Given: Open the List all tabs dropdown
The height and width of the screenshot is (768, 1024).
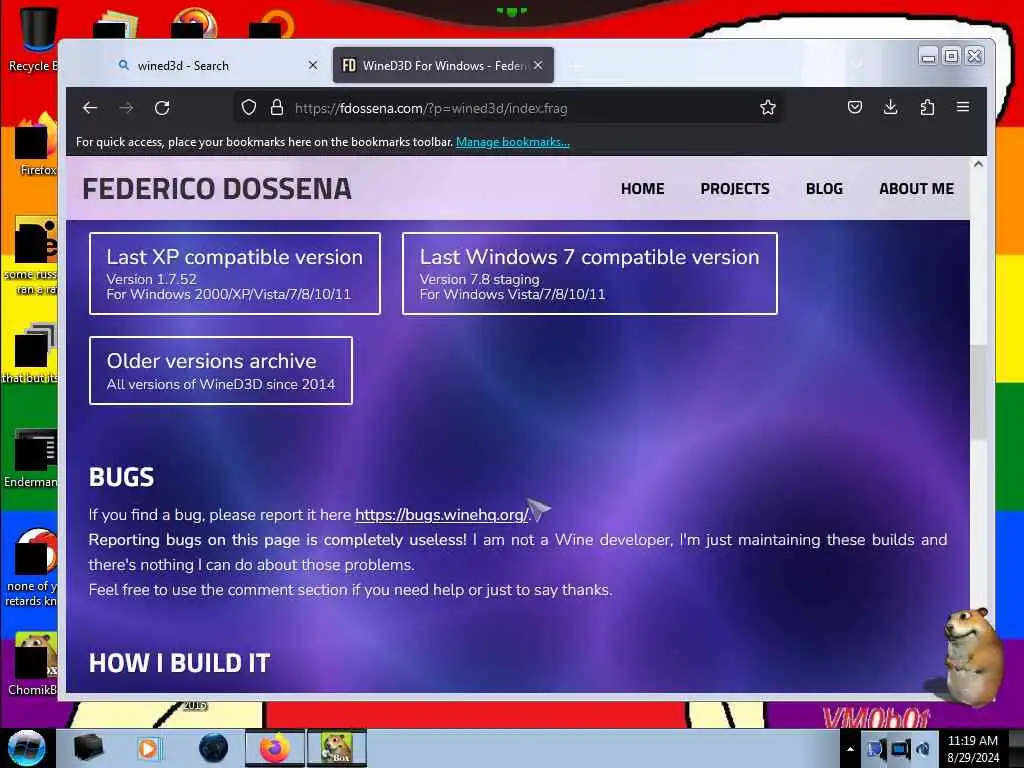Looking at the screenshot, I should click(x=857, y=65).
